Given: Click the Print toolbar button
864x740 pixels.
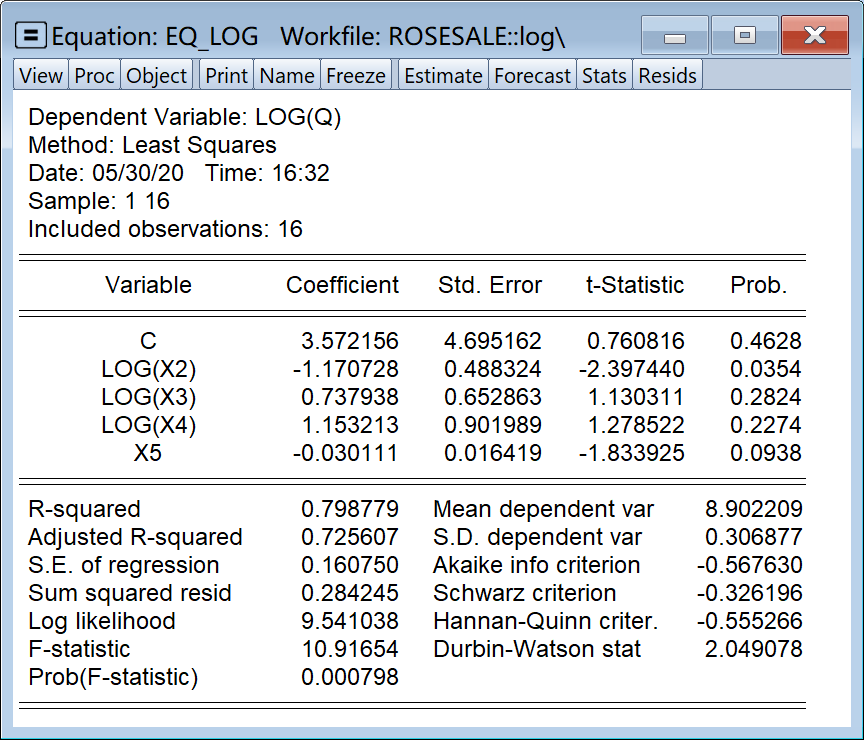Looking at the screenshot, I should point(227,76).
